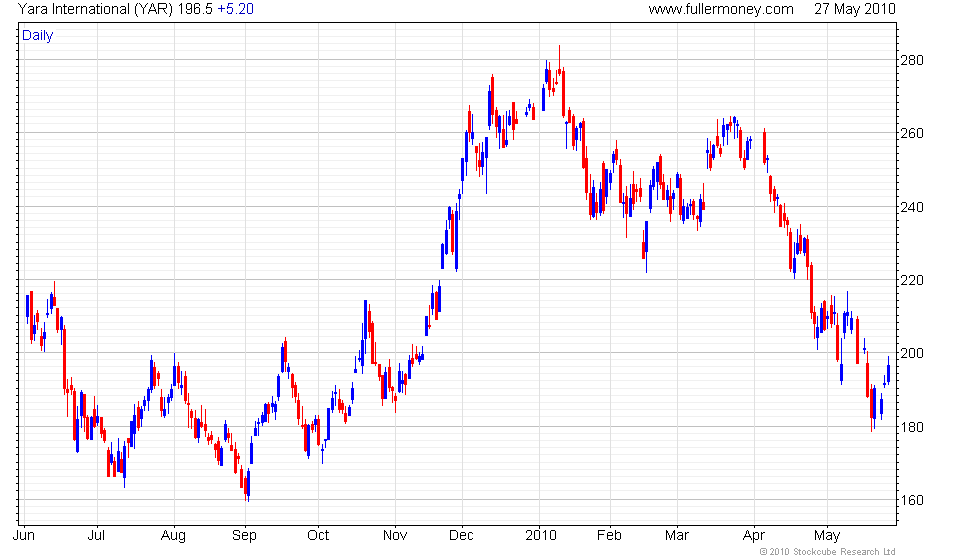Click the Apr month axis label
This screenshot has height=560, width=980.
[754, 536]
